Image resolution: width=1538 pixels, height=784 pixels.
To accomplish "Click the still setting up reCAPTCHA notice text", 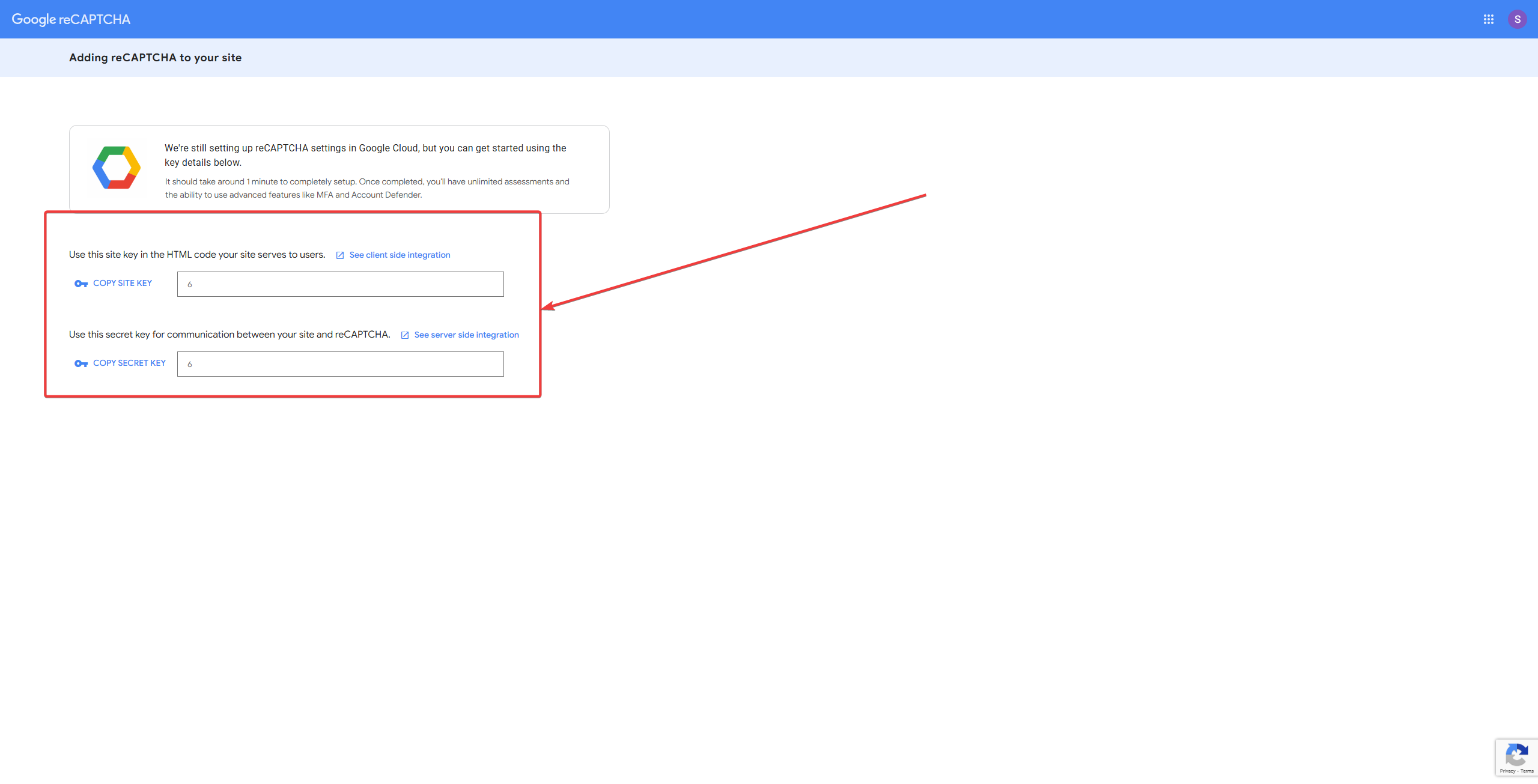I will 365,155.
